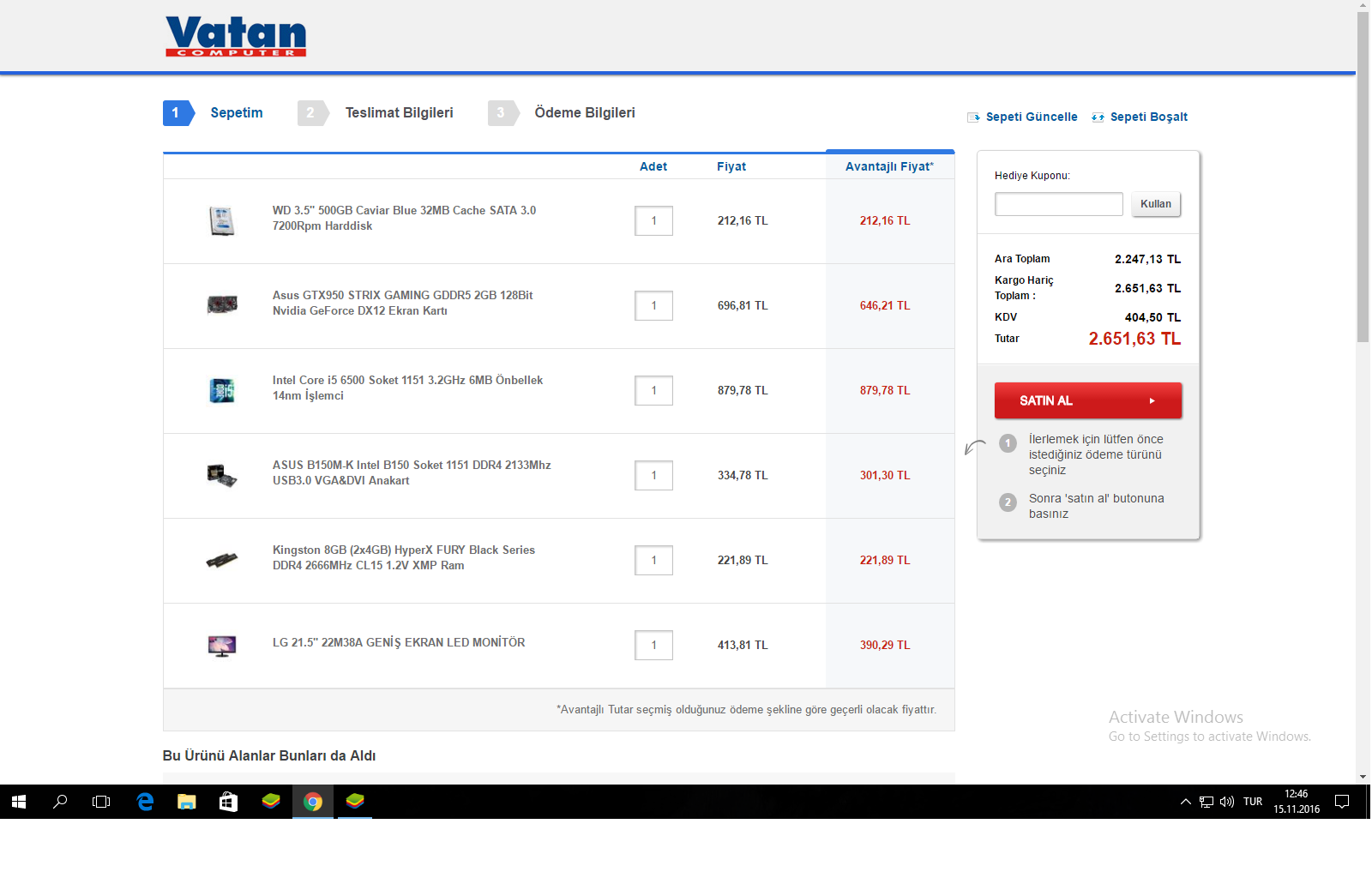This screenshot has height=878, width=1372.
Task: Click the Ara Toplam 2.247,13 TL value
Action: tap(1147, 259)
